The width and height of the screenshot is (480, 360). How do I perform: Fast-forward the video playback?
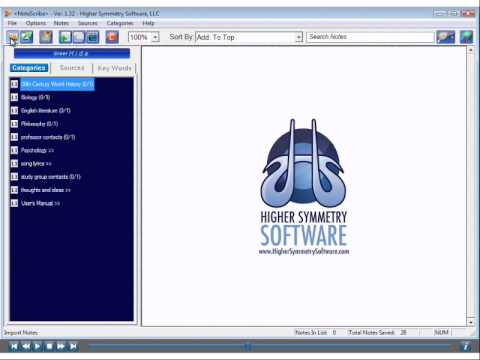pos(61,346)
